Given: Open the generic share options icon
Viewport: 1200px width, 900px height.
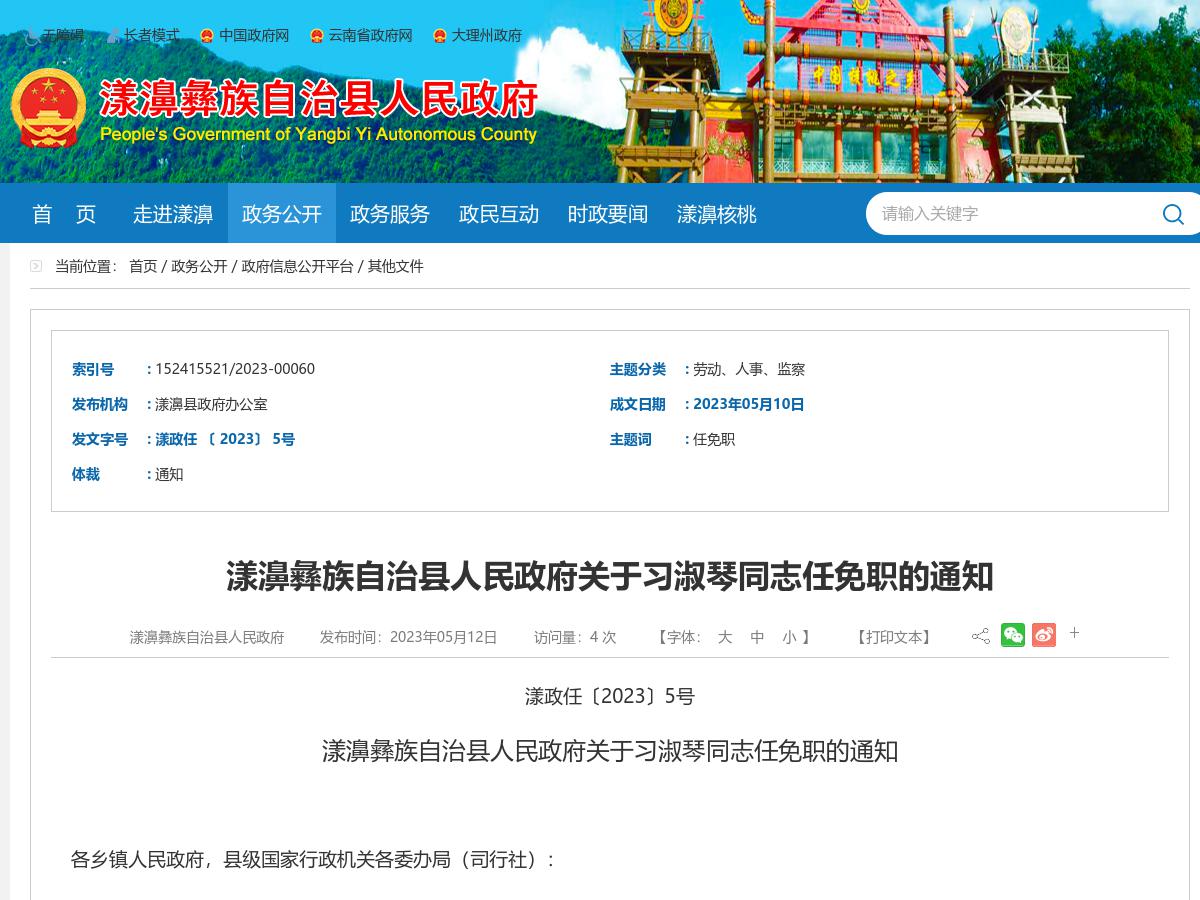Looking at the screenshot, I should [980, 635].
